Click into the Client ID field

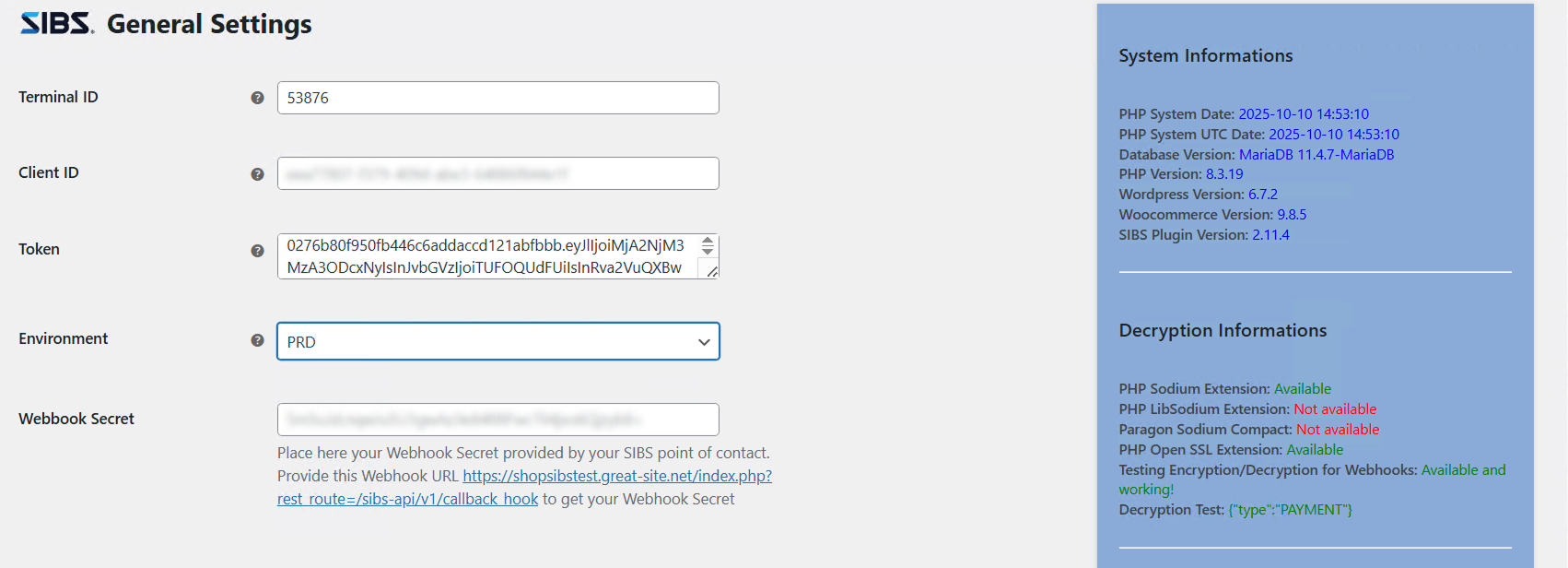coord(497,173)
